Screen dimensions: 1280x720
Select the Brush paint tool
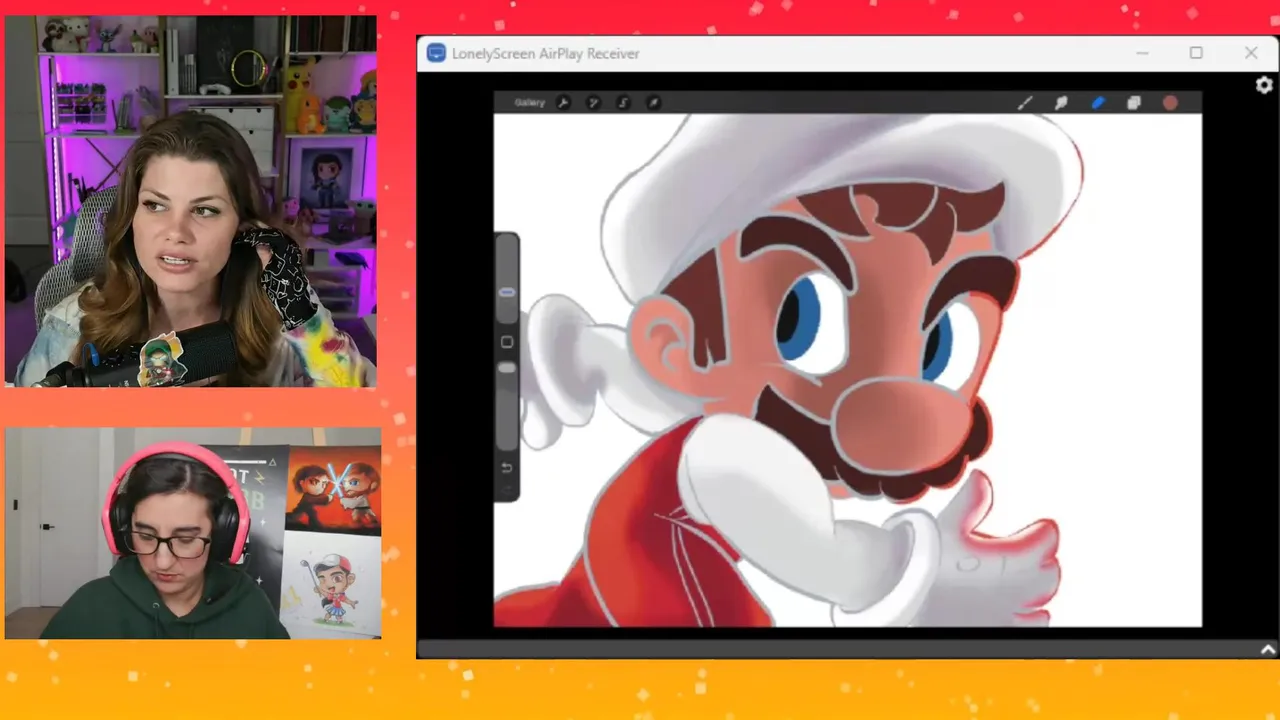pos(1025,102)
